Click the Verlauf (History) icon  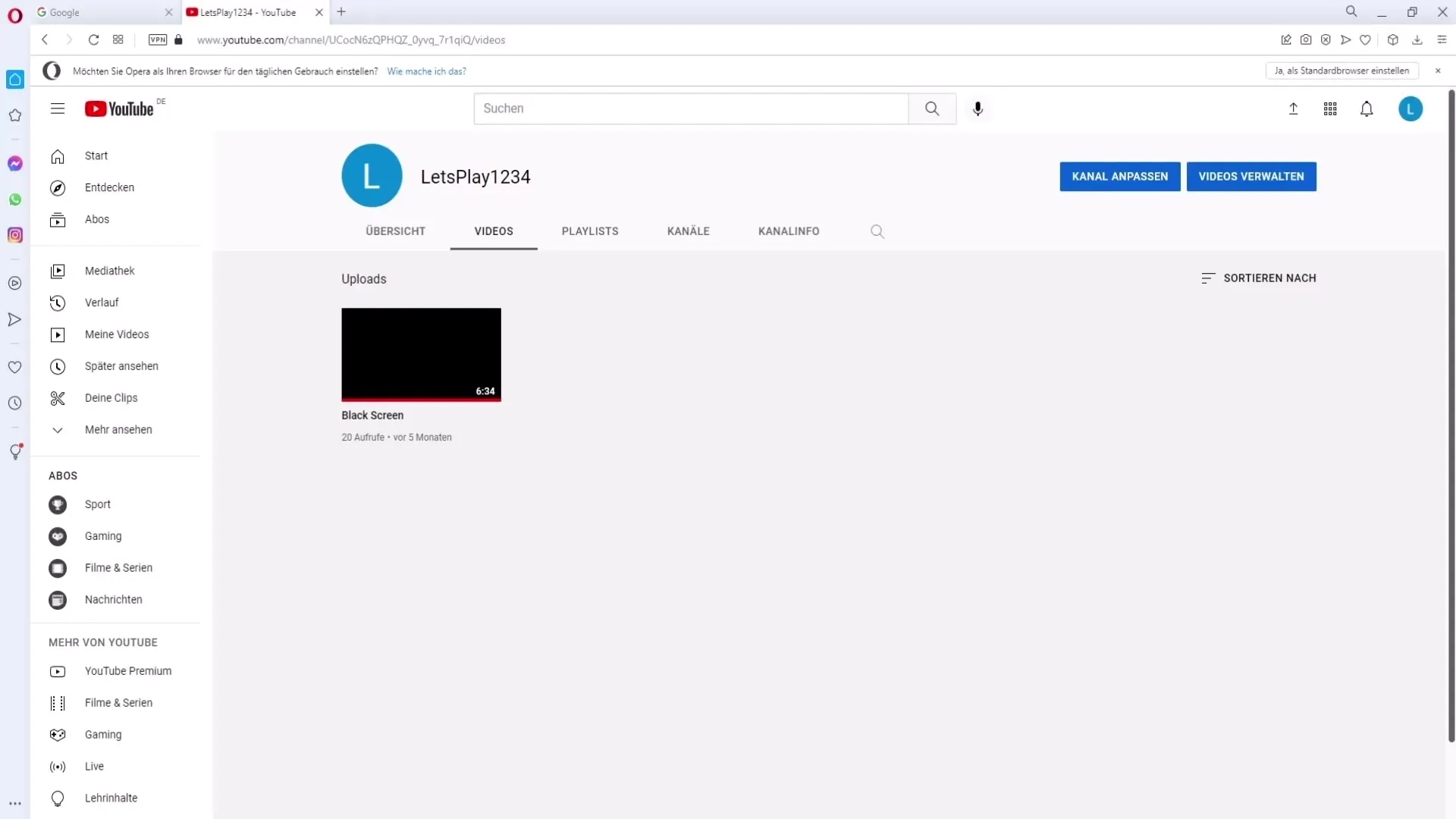[x=57, y=302]
